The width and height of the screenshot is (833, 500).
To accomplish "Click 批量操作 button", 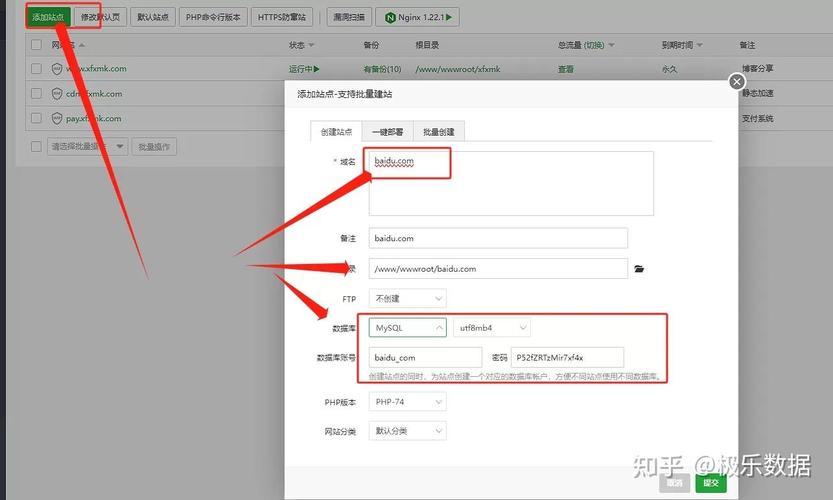I will tap(154, 147).
